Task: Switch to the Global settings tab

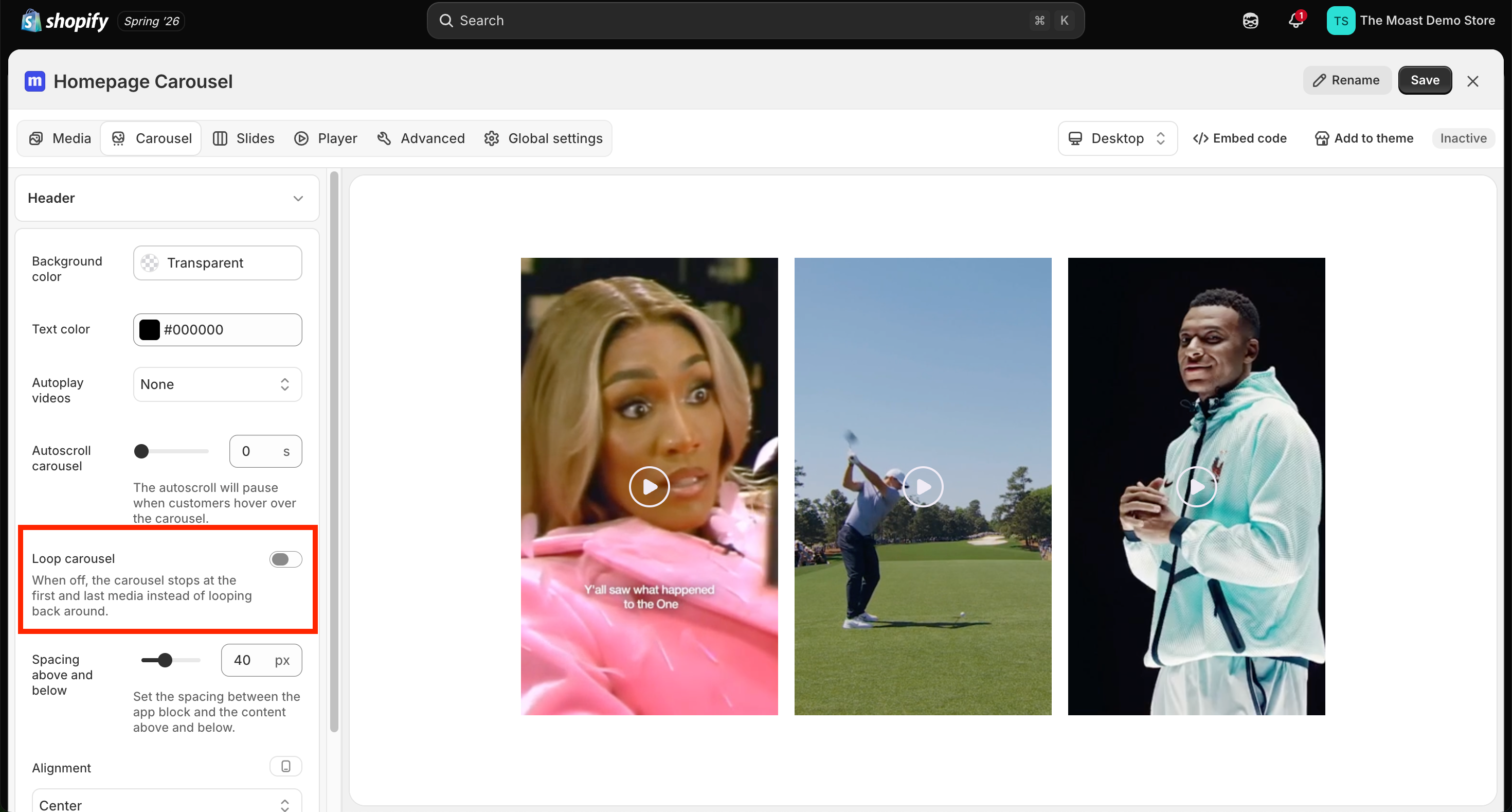Action: click(x=544, y=138)
